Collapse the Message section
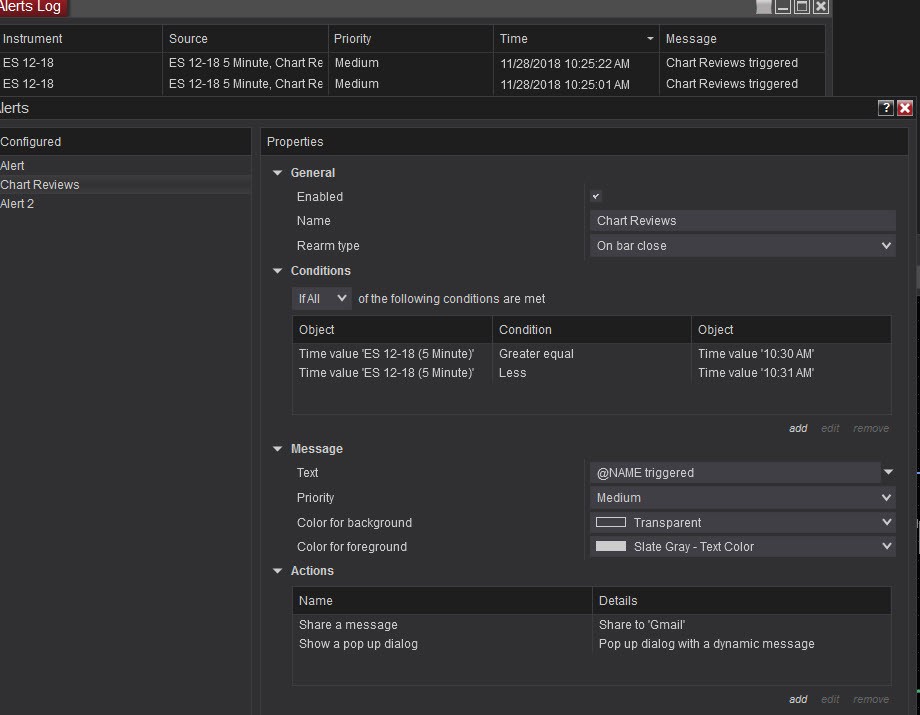Screen dimensions: 920x715 278,449
